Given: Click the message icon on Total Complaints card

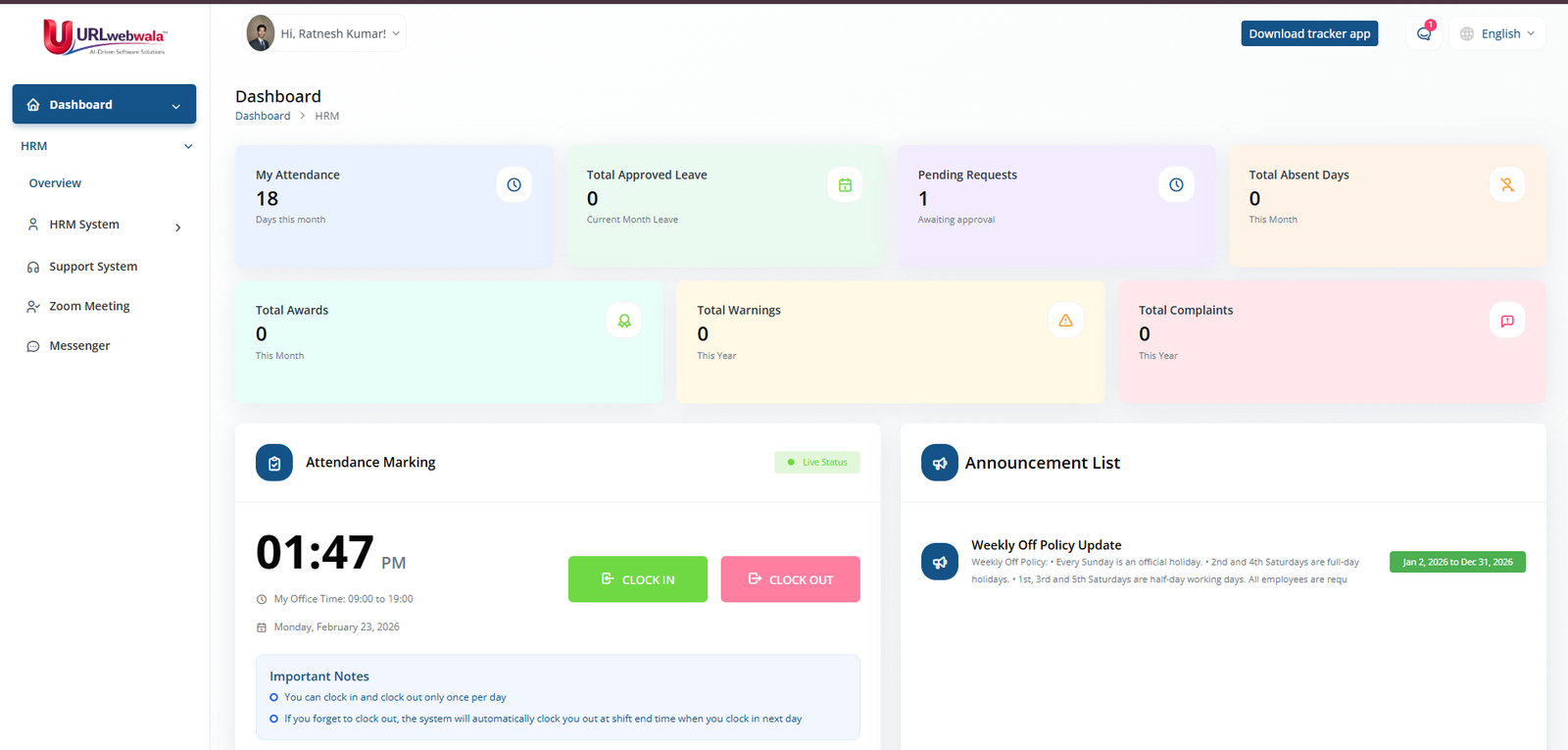Looking at the screenshot, I should pyautogui.click(x=1507, y=321).
